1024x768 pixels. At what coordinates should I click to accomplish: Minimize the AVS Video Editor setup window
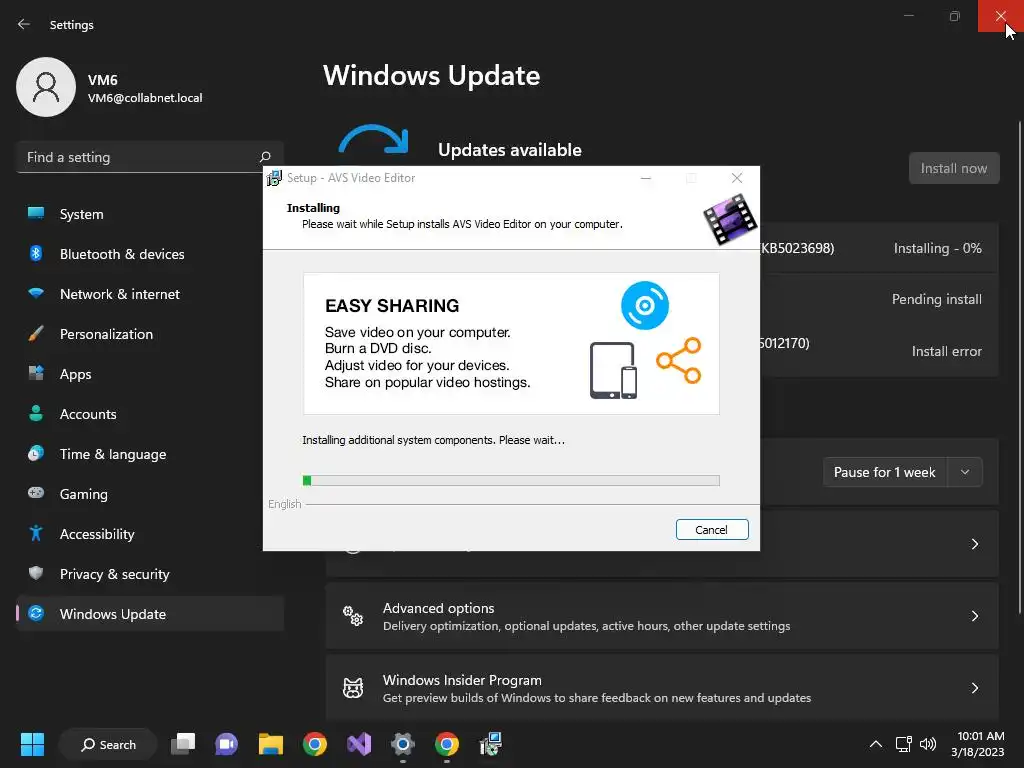[x=646, y=178]
